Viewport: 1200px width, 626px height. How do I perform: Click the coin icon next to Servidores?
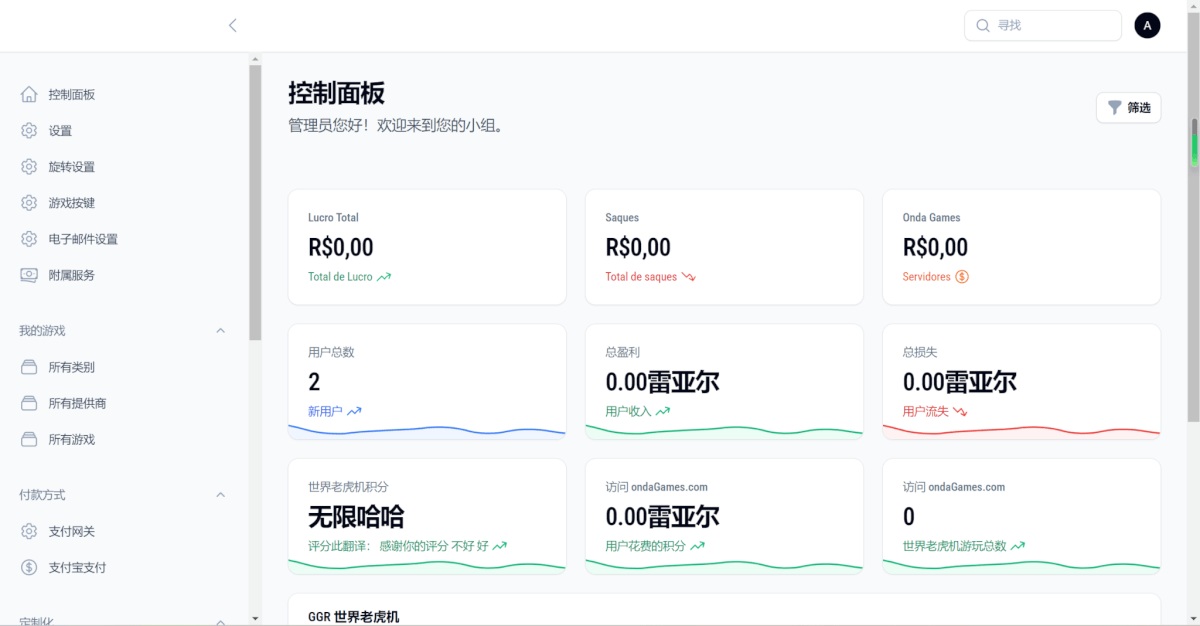click(x=962, y=277)
